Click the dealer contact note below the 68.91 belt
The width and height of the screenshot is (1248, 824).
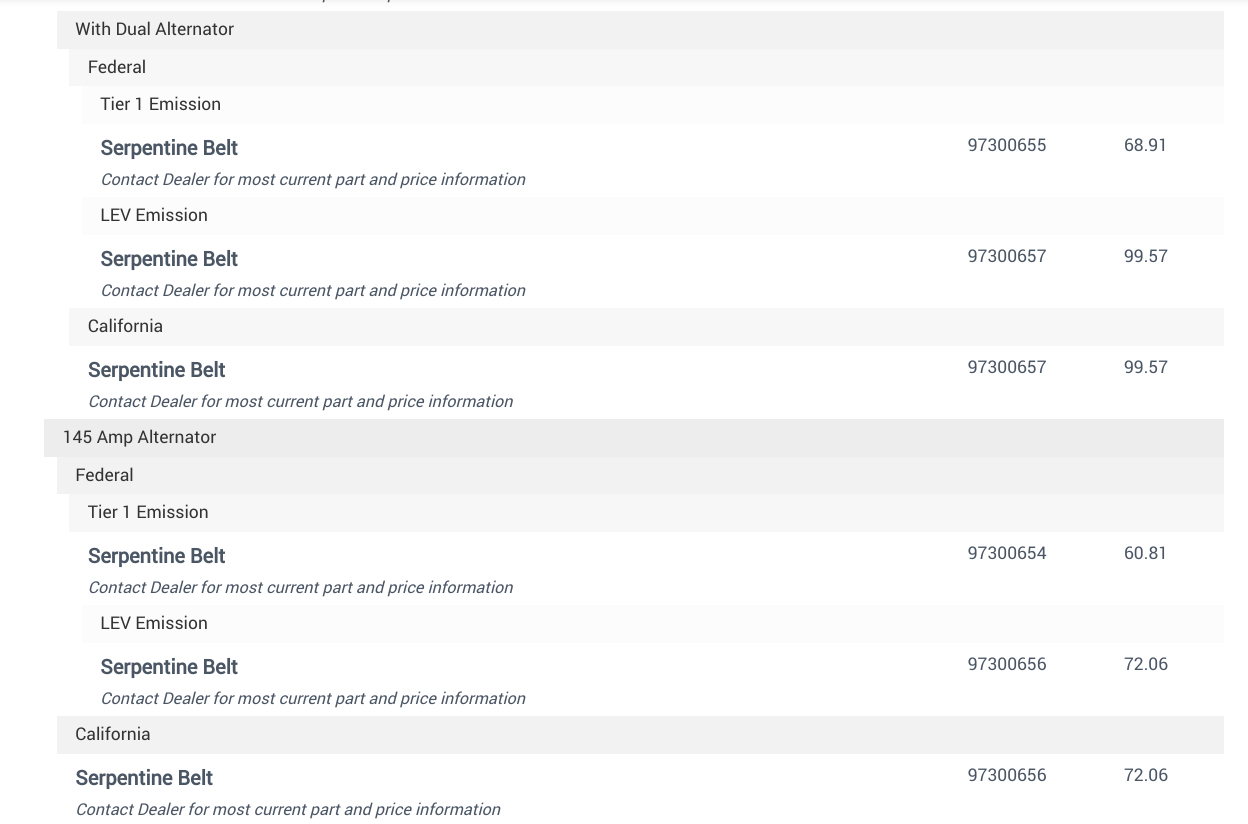coord(312,180)
